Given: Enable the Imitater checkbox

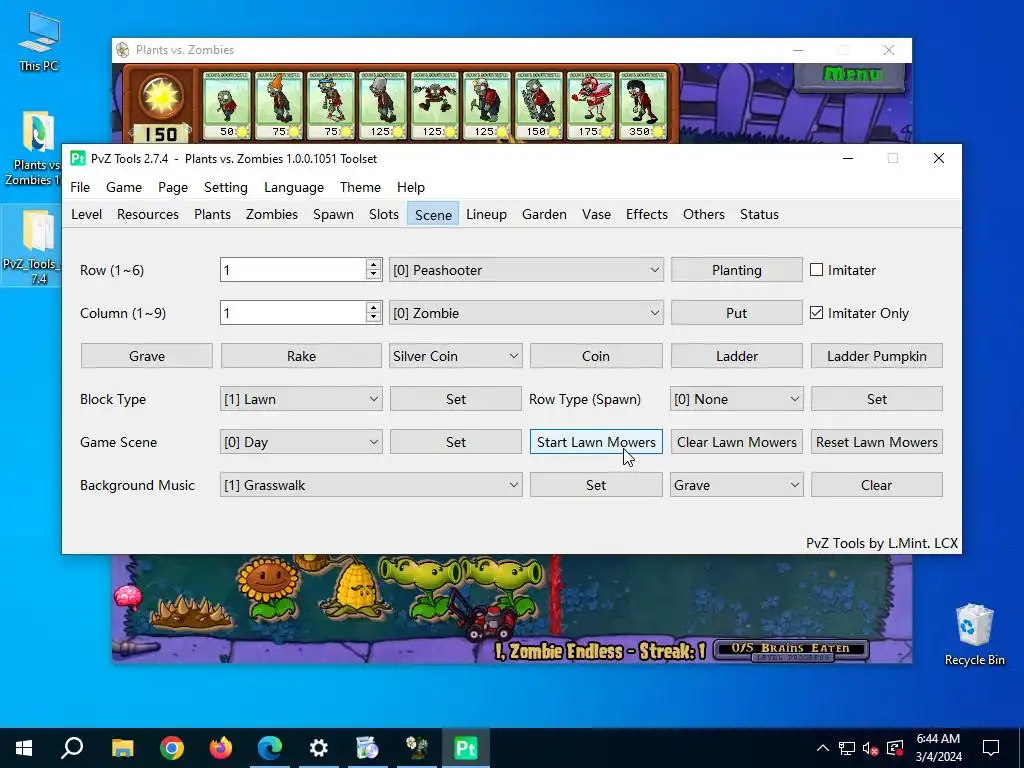Looking at the screenshot, I should pyautogui.click(x=816, y=270).
